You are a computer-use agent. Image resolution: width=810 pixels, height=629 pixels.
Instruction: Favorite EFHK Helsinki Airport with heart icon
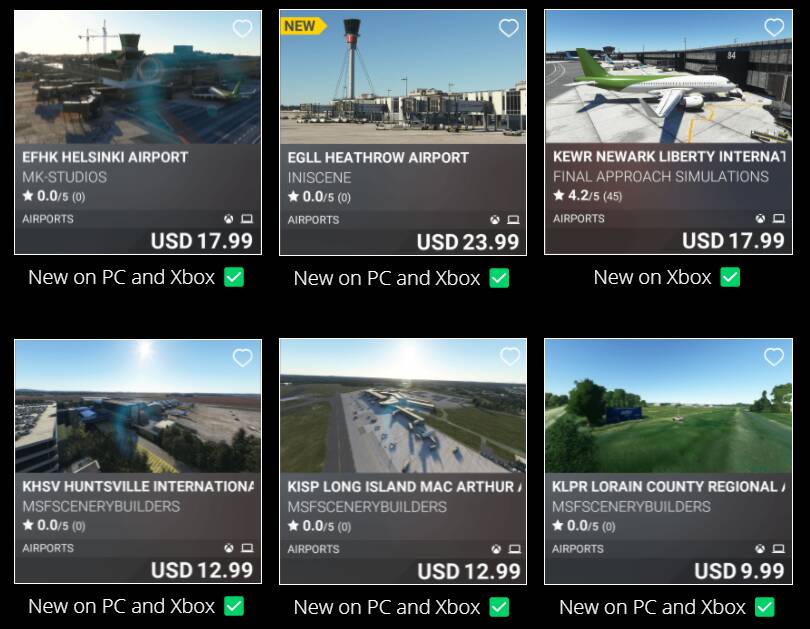point(242,28)
